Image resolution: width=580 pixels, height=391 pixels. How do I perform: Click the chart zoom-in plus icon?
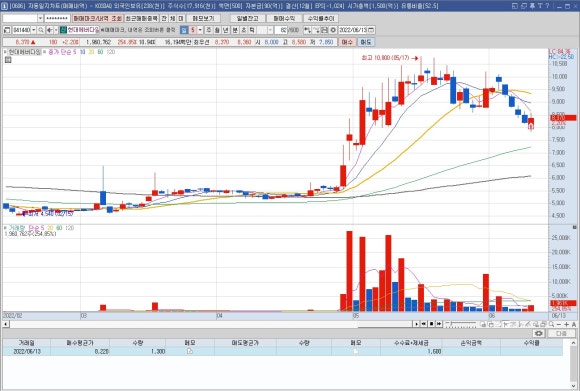tap(566, 324)
